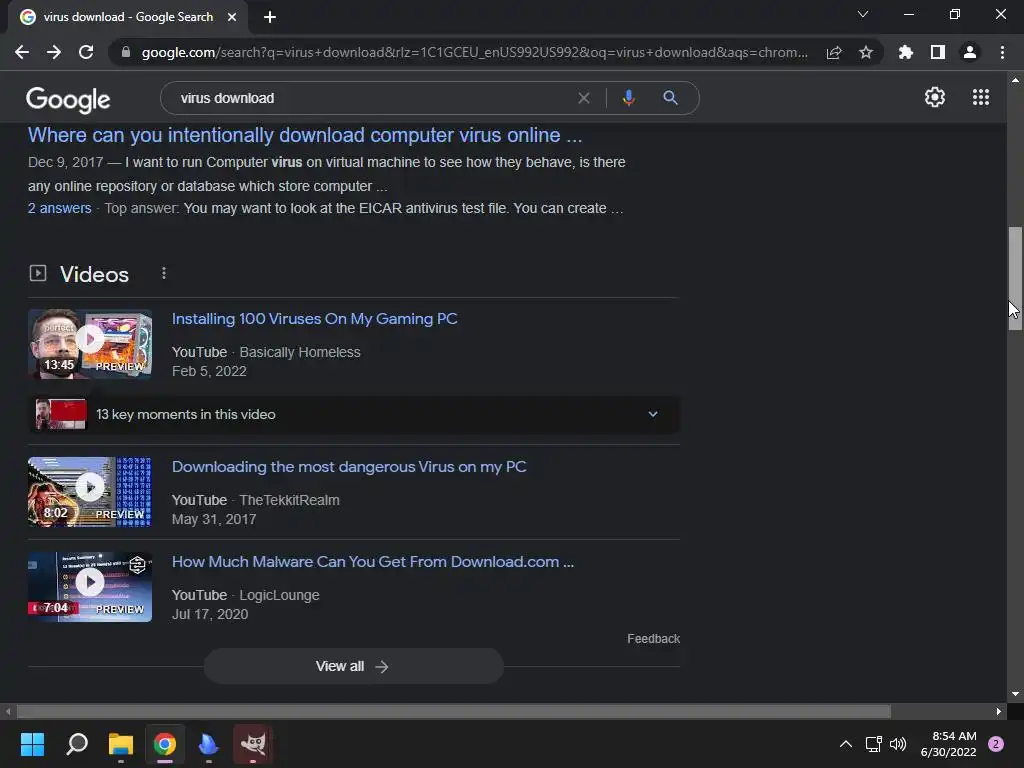Viewport: 1024px width, 768px height.
Task: Click horizontal scrollbar right arrow
Action: point(999,711)
